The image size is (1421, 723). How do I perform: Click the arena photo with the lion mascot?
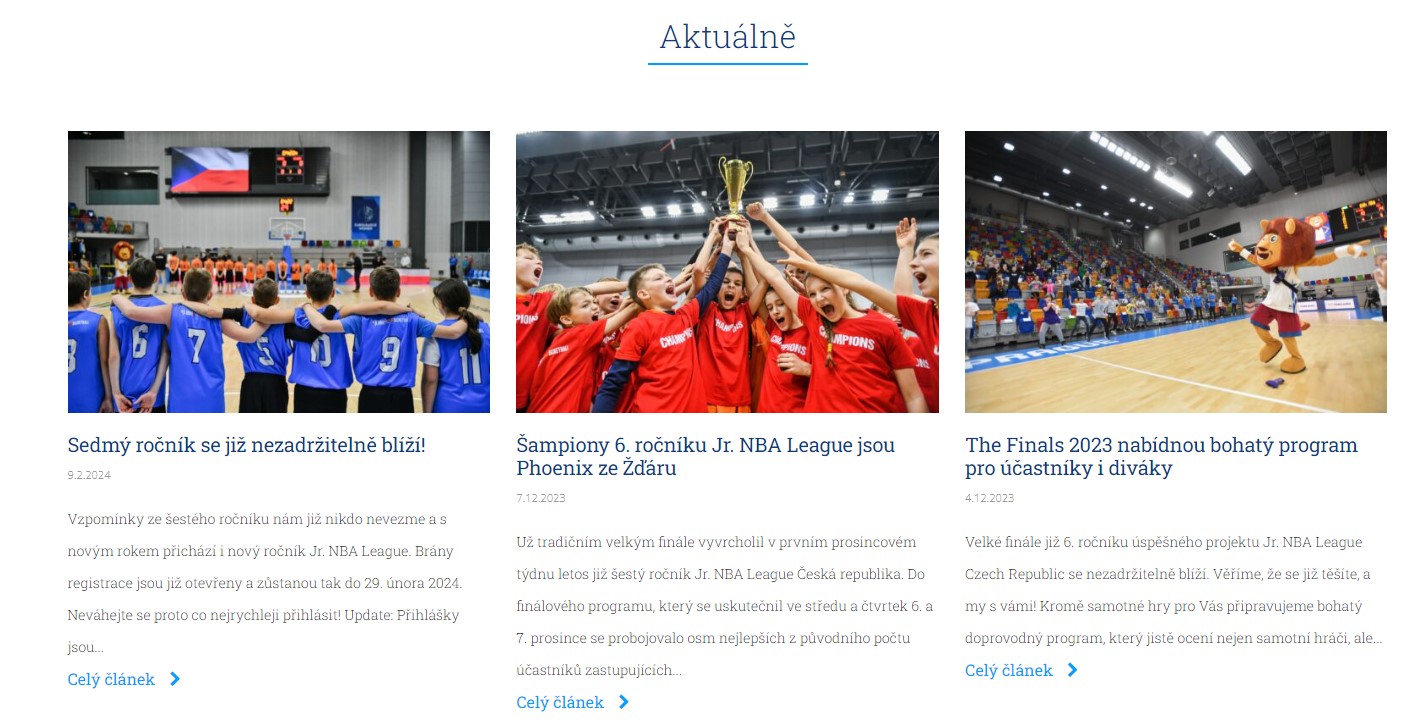click(1176, 272)
